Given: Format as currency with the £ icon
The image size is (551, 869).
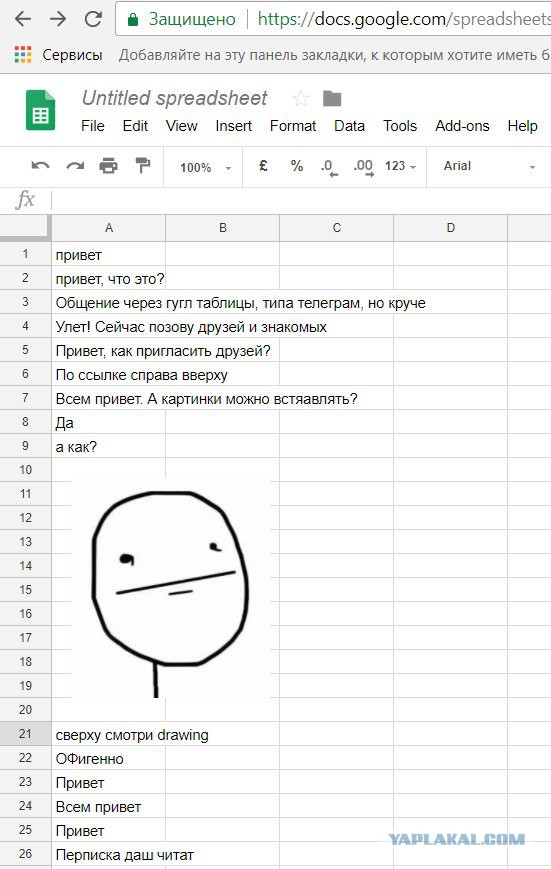Looking at the screenshot, I should [x=263, y=166].
